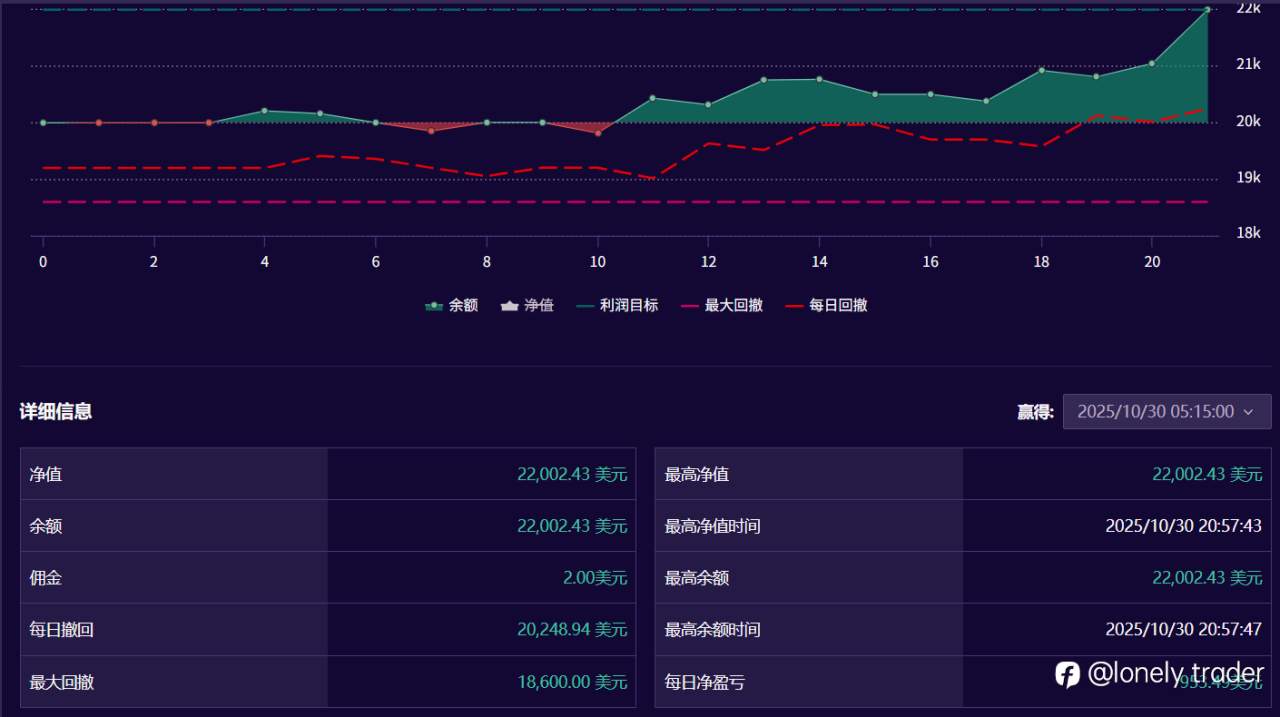Screen dimensions: 1280x717
Task: Click the 18k y-axis label
Action: (x=1249, y=233)
